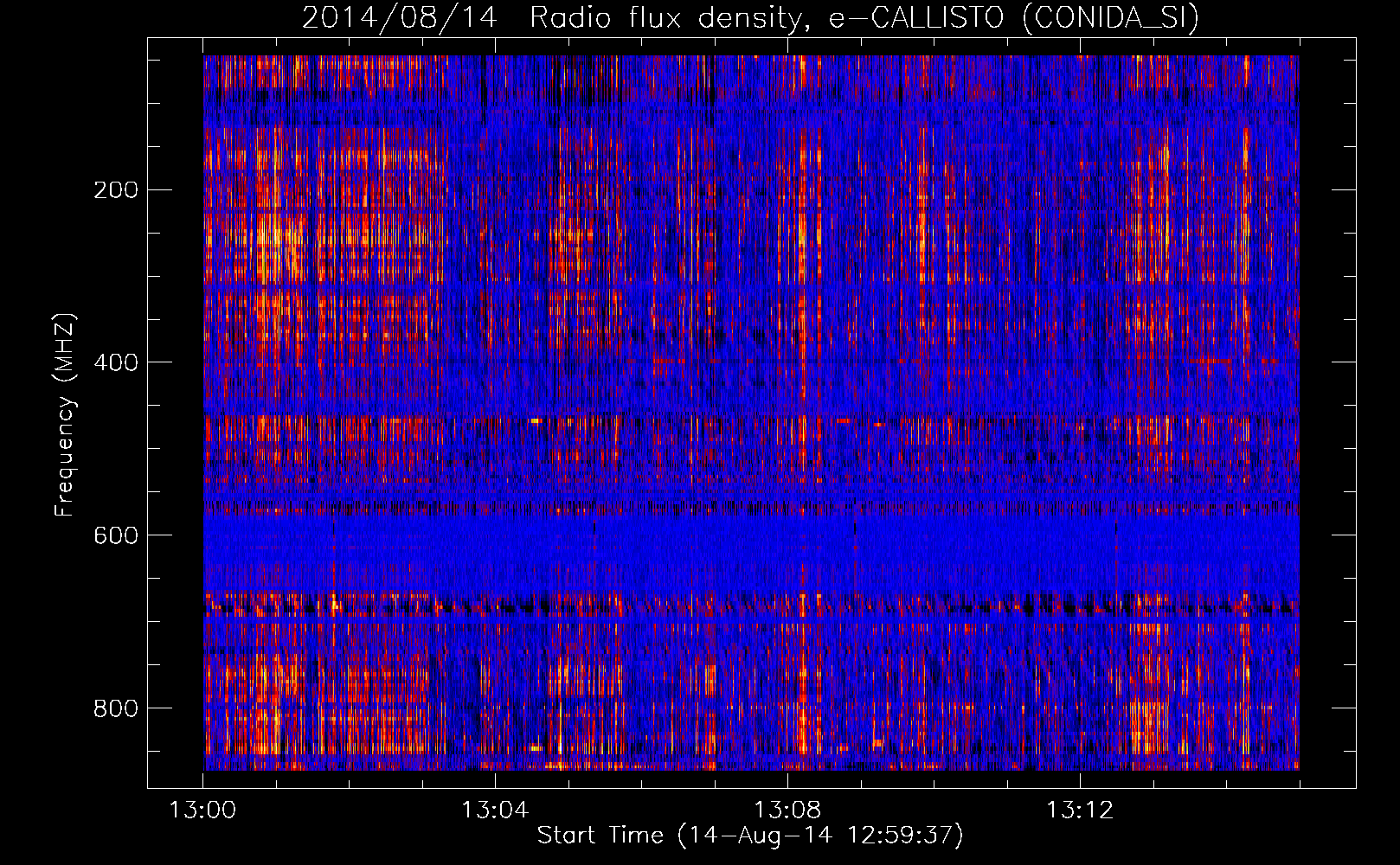The width and height of the screenshot is (1400, 865).
Task: Click the 800 frequency tick label
Action: (116, 708)
